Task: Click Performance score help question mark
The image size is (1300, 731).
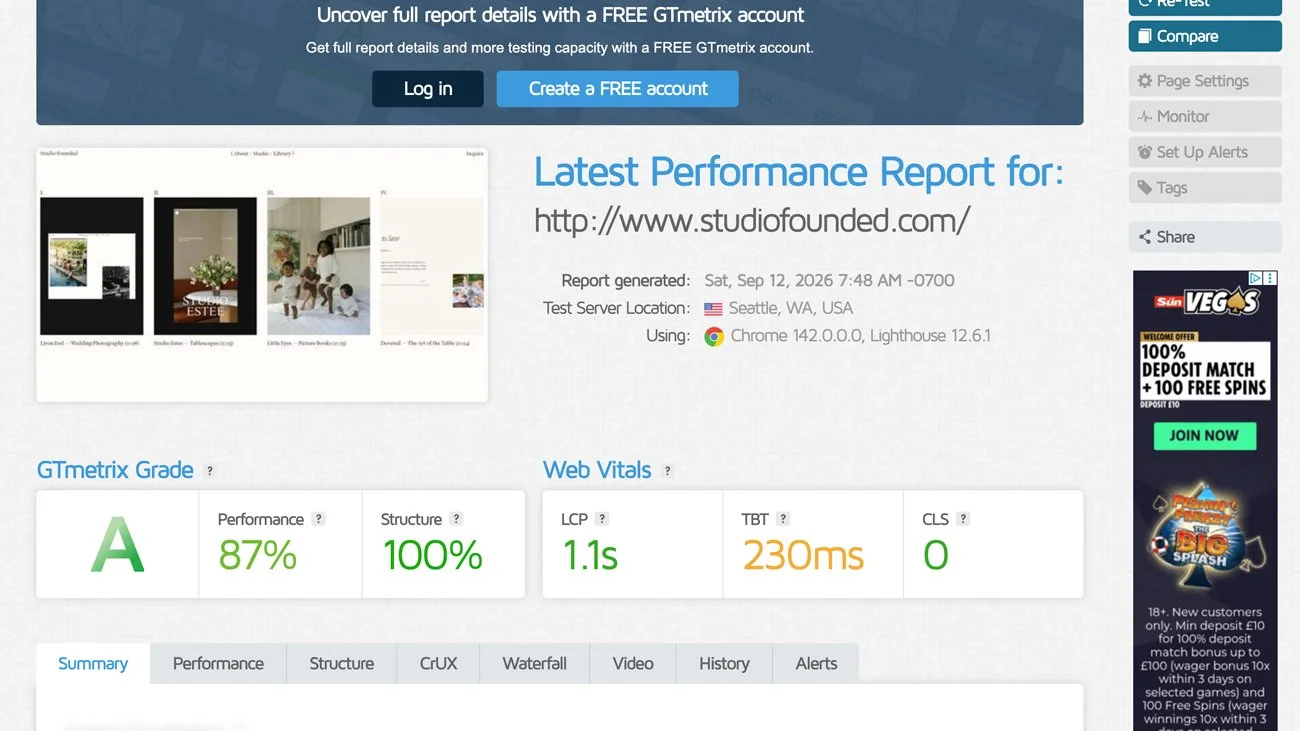Action: [x=318, y=519]
